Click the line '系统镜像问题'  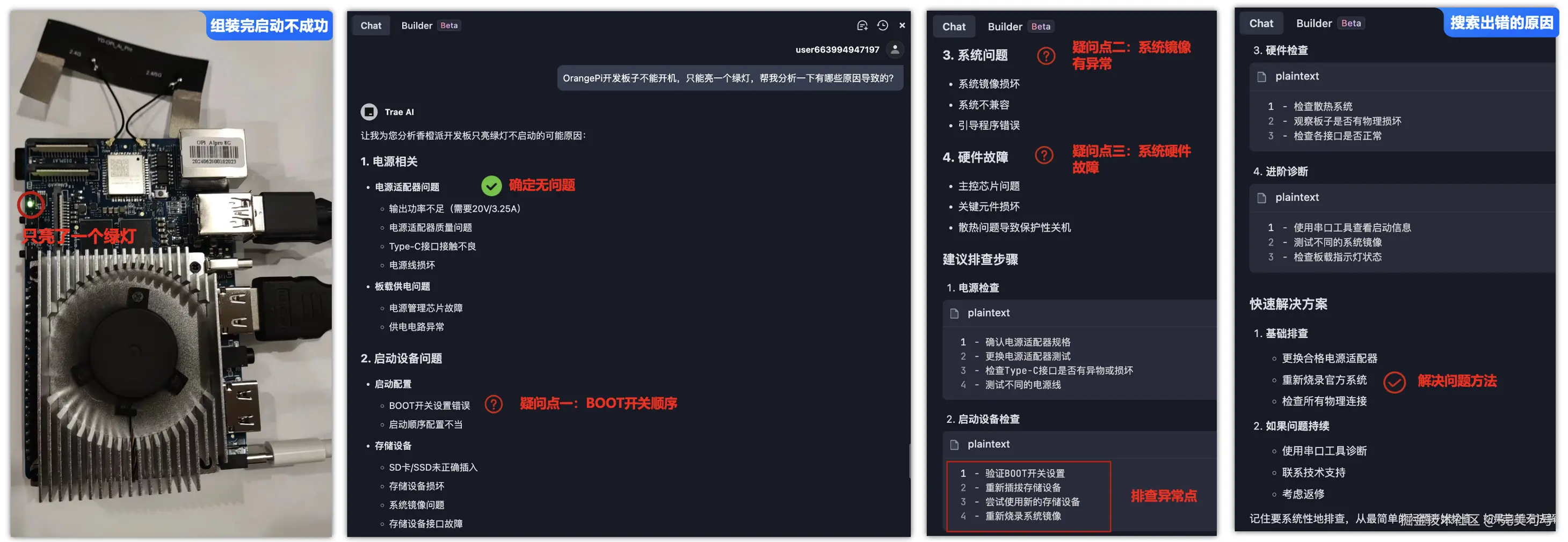(x=416, y=506)
